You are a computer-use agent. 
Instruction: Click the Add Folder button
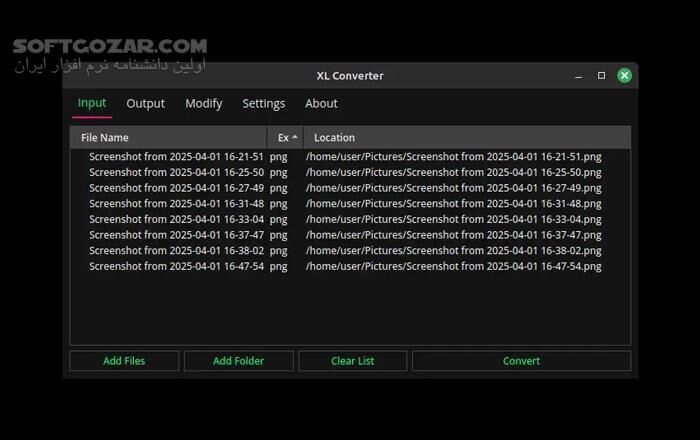[x=238, y=361]
